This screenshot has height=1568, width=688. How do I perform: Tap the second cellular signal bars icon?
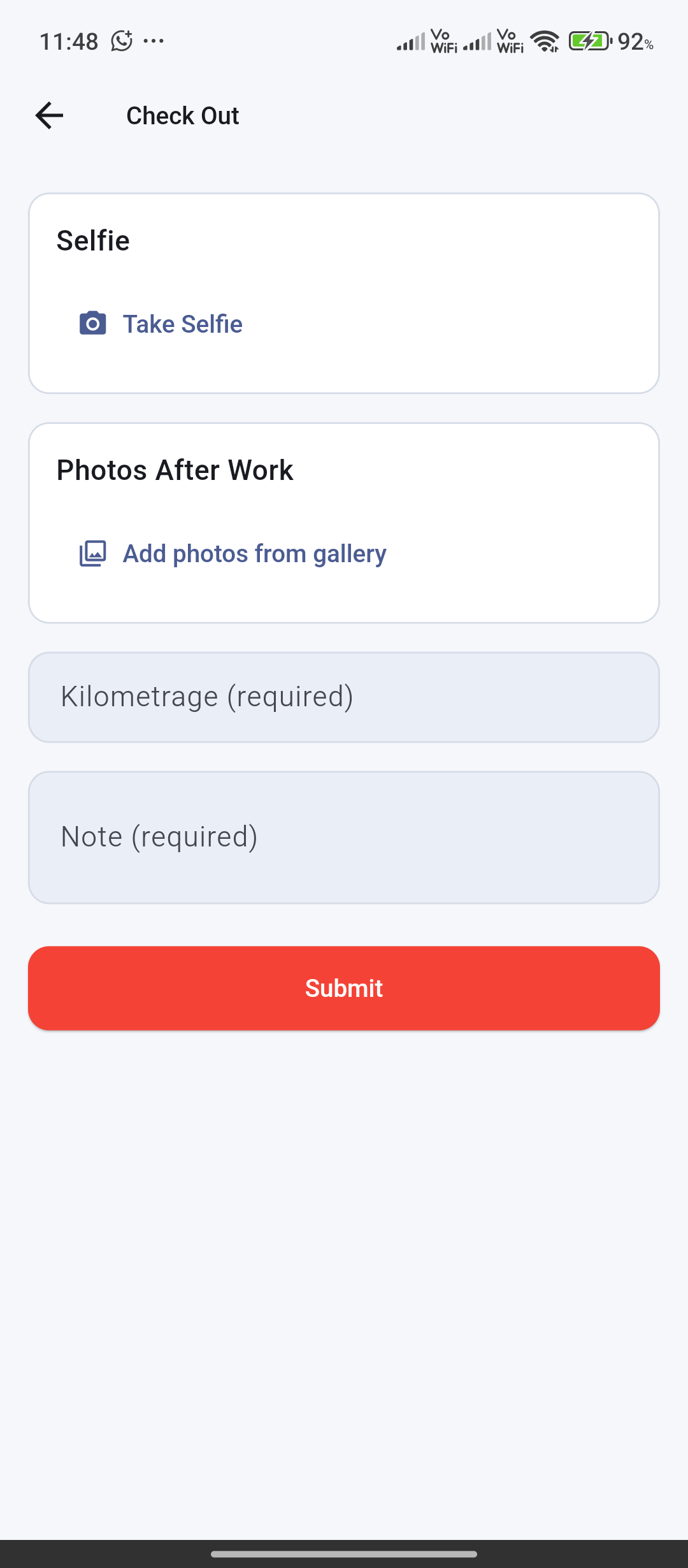pyautogui.click(x=477, y=42)
